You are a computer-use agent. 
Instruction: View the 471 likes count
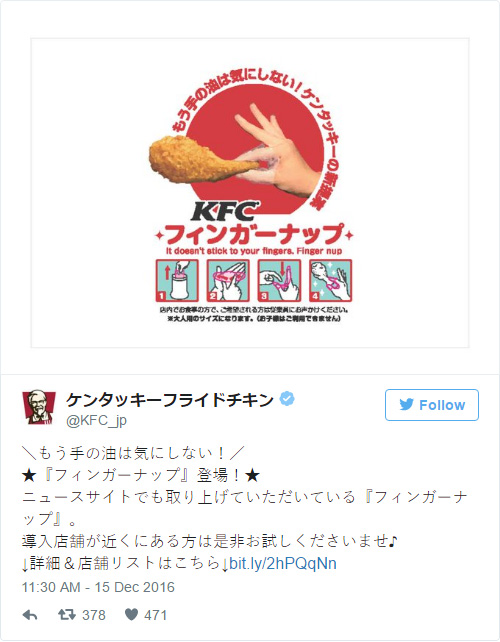[156, 615]
